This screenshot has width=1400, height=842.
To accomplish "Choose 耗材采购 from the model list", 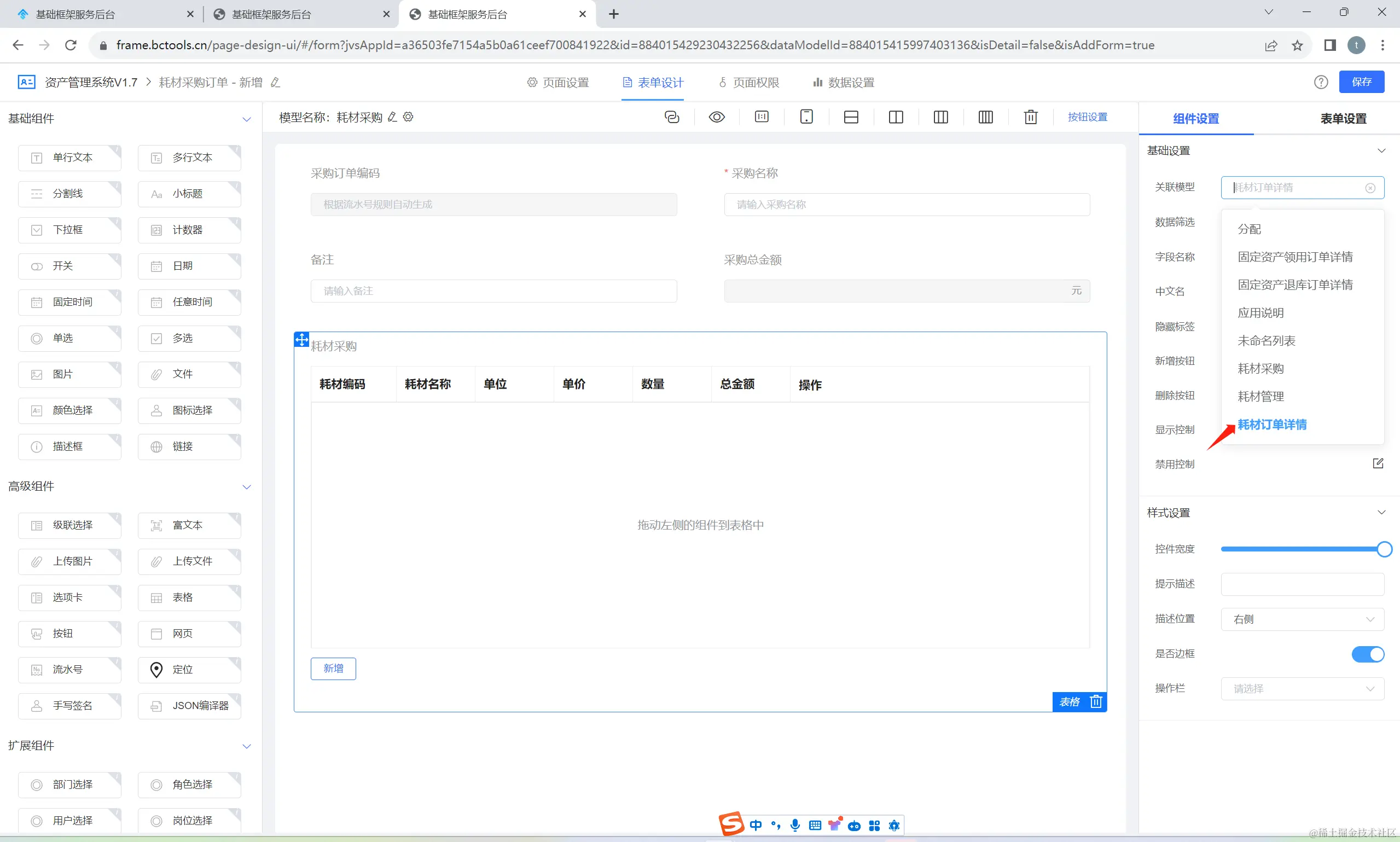I will 1260,369.
